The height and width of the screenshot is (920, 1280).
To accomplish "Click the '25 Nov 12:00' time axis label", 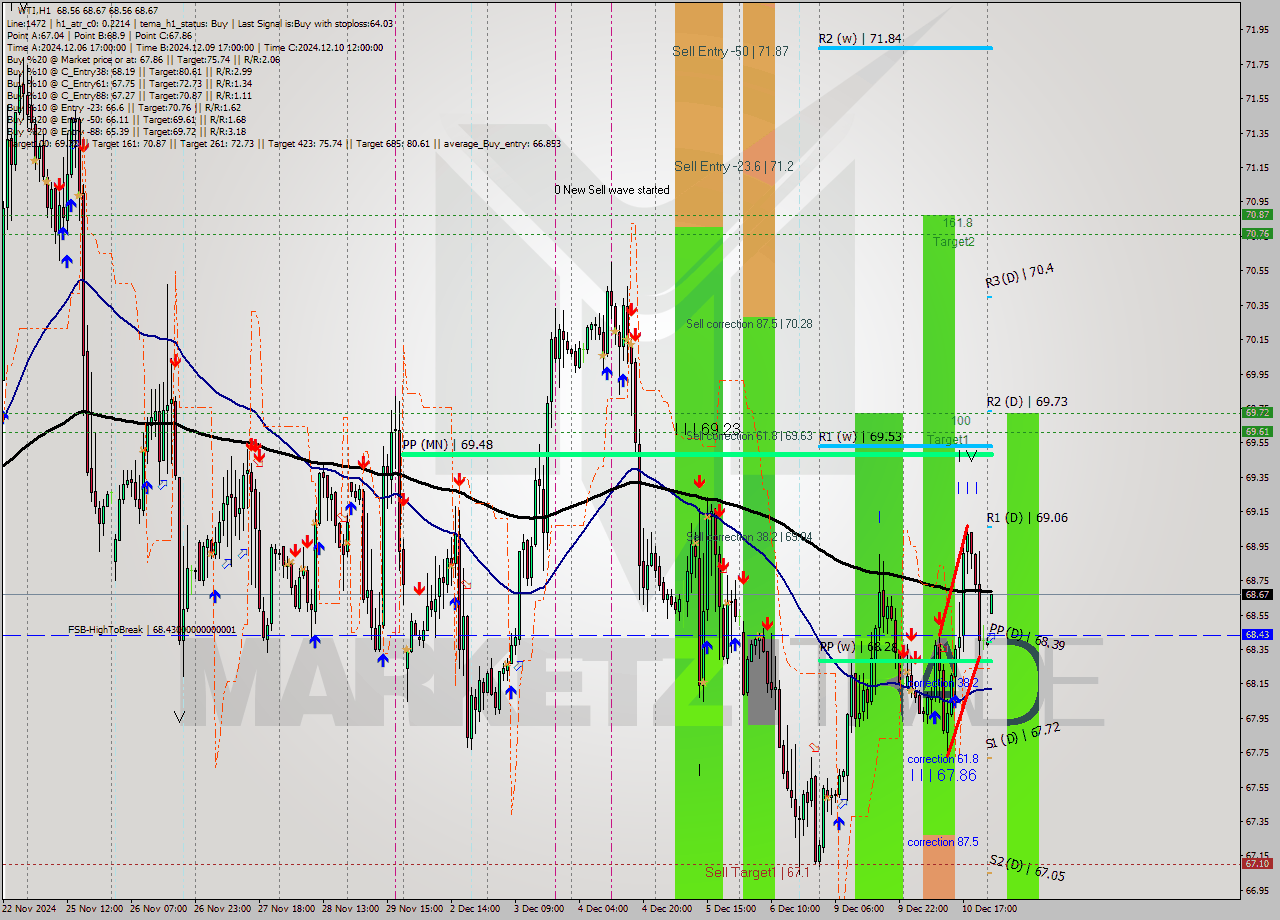I will coord(95,909).
